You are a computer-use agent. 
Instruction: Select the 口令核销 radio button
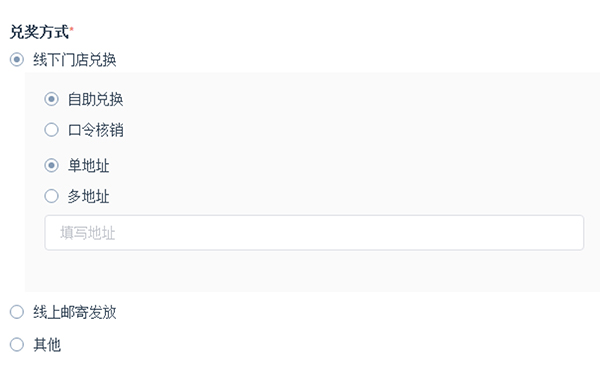pos(51,130)
